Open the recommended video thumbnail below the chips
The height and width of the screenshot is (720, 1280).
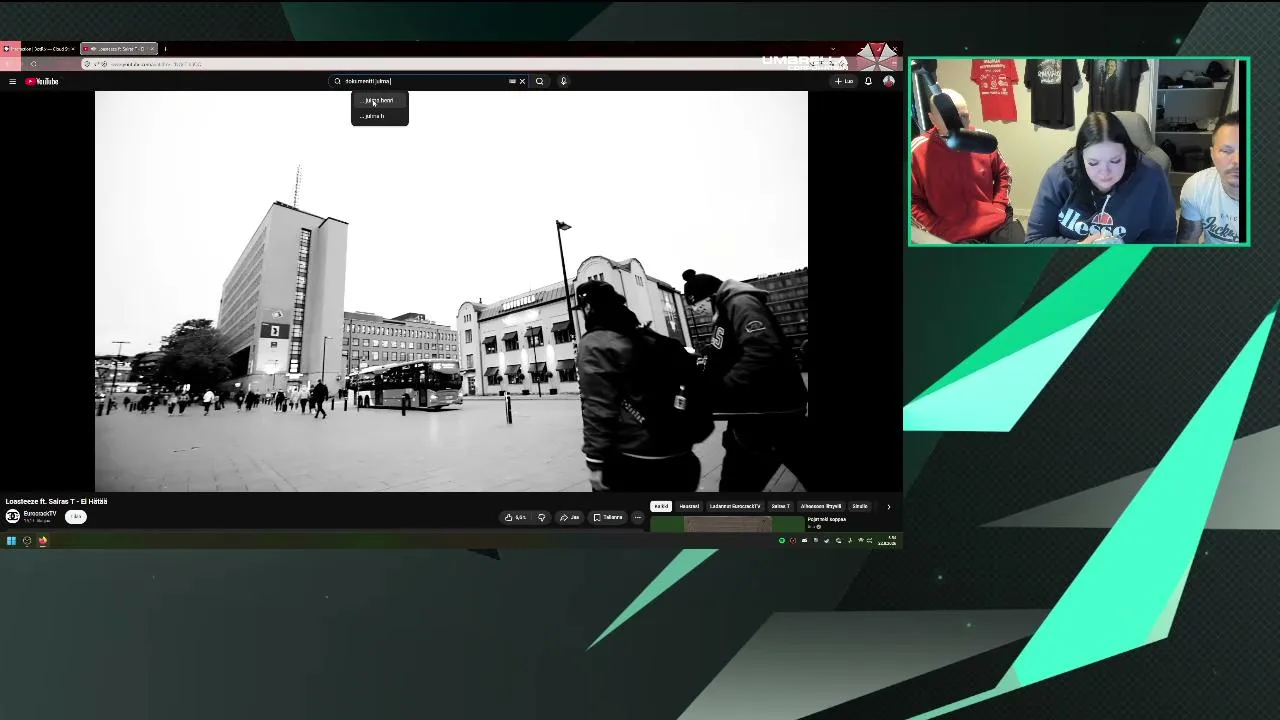727,524
